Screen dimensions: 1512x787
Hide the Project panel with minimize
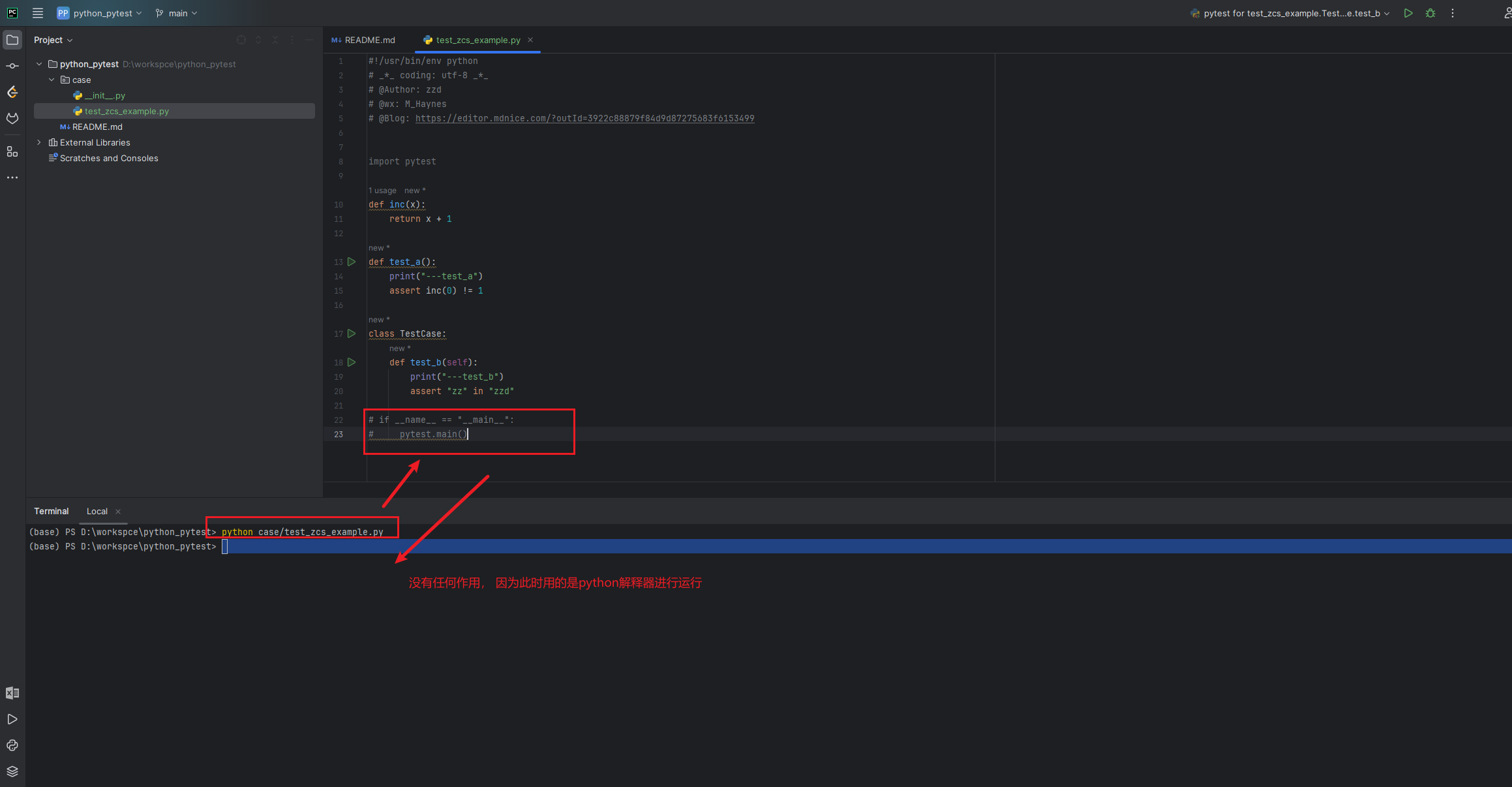click(309, 40)
